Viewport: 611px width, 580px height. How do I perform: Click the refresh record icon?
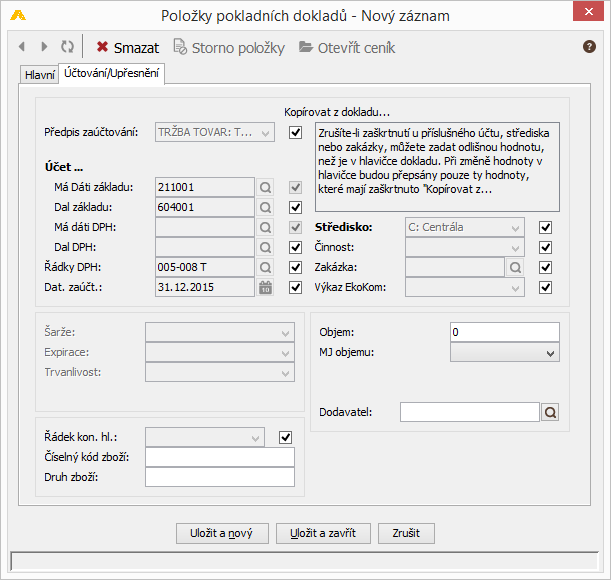click(67, 47)
